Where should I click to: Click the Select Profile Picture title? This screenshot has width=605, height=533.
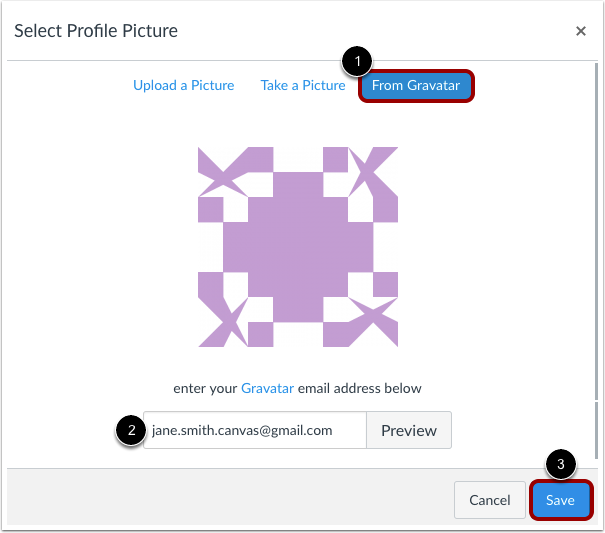pyautogui.click(x=96, y=31)
